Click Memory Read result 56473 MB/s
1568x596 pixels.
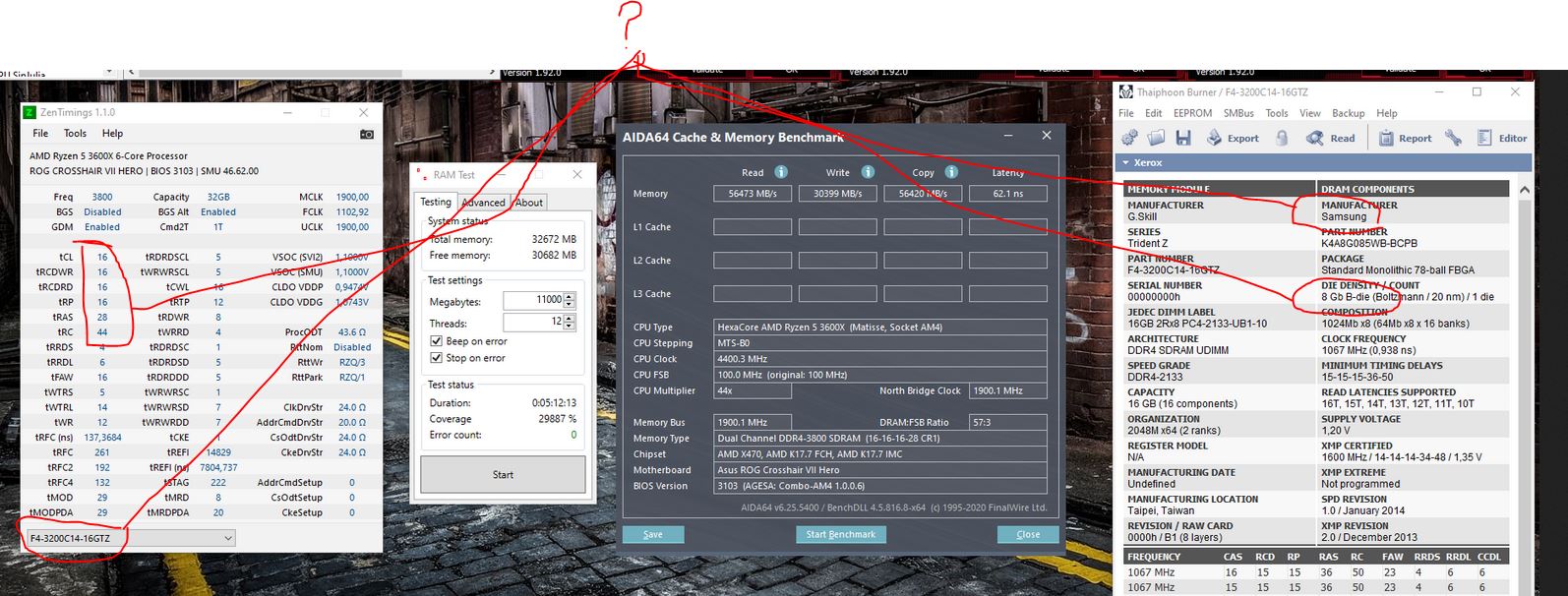pos(753,194)
